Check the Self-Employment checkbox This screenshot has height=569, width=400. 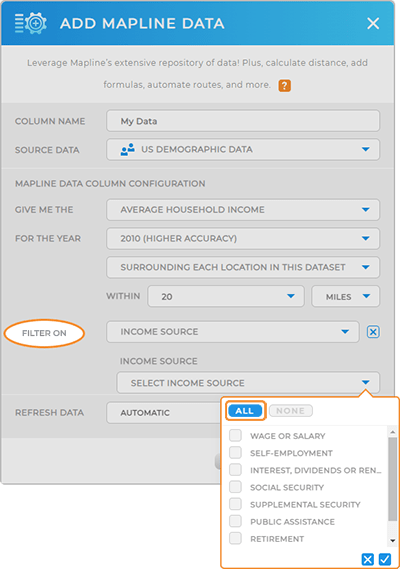pos(235,453)
